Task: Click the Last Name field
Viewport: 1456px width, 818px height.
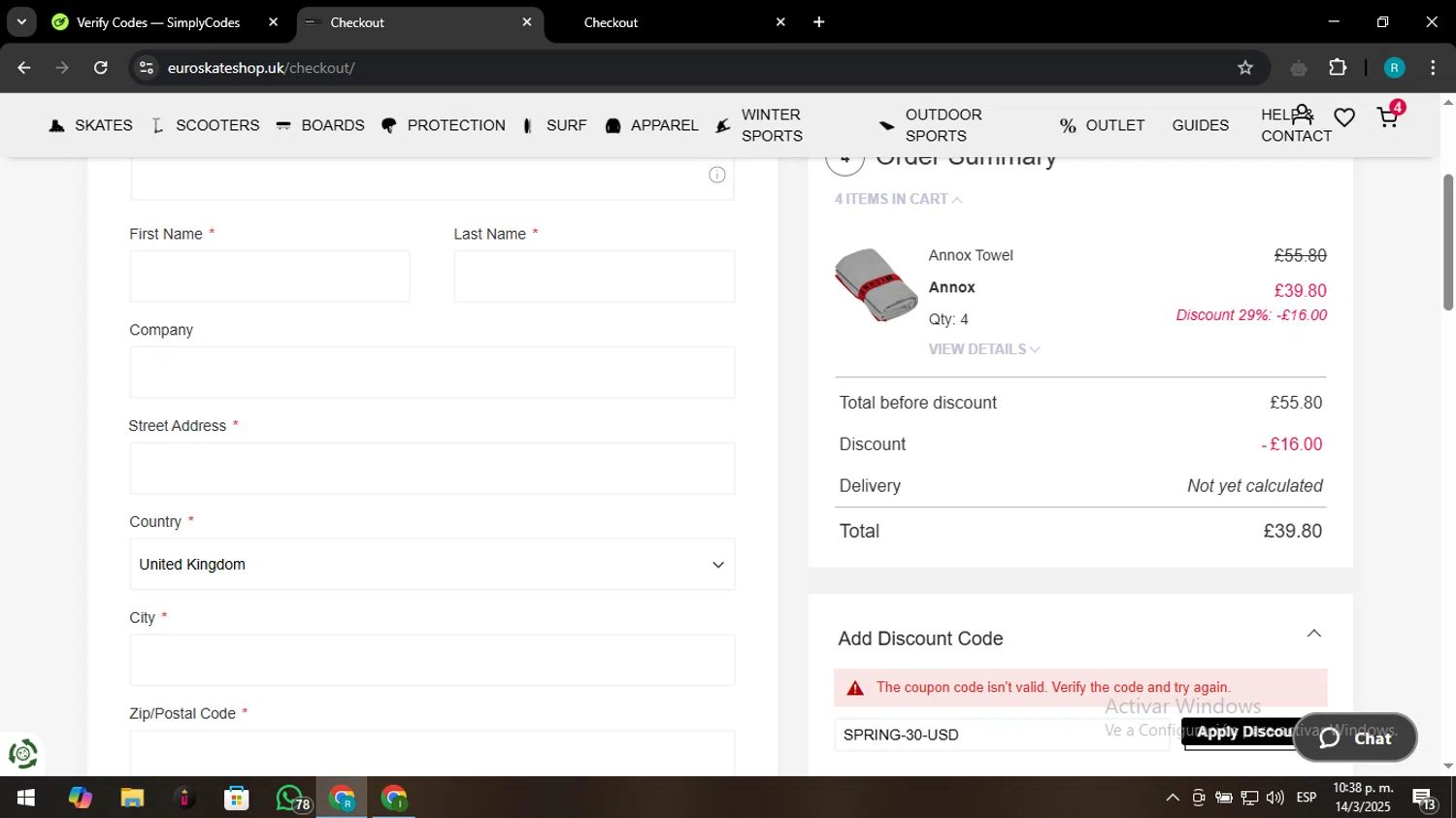Action: (x=594, y=277)
